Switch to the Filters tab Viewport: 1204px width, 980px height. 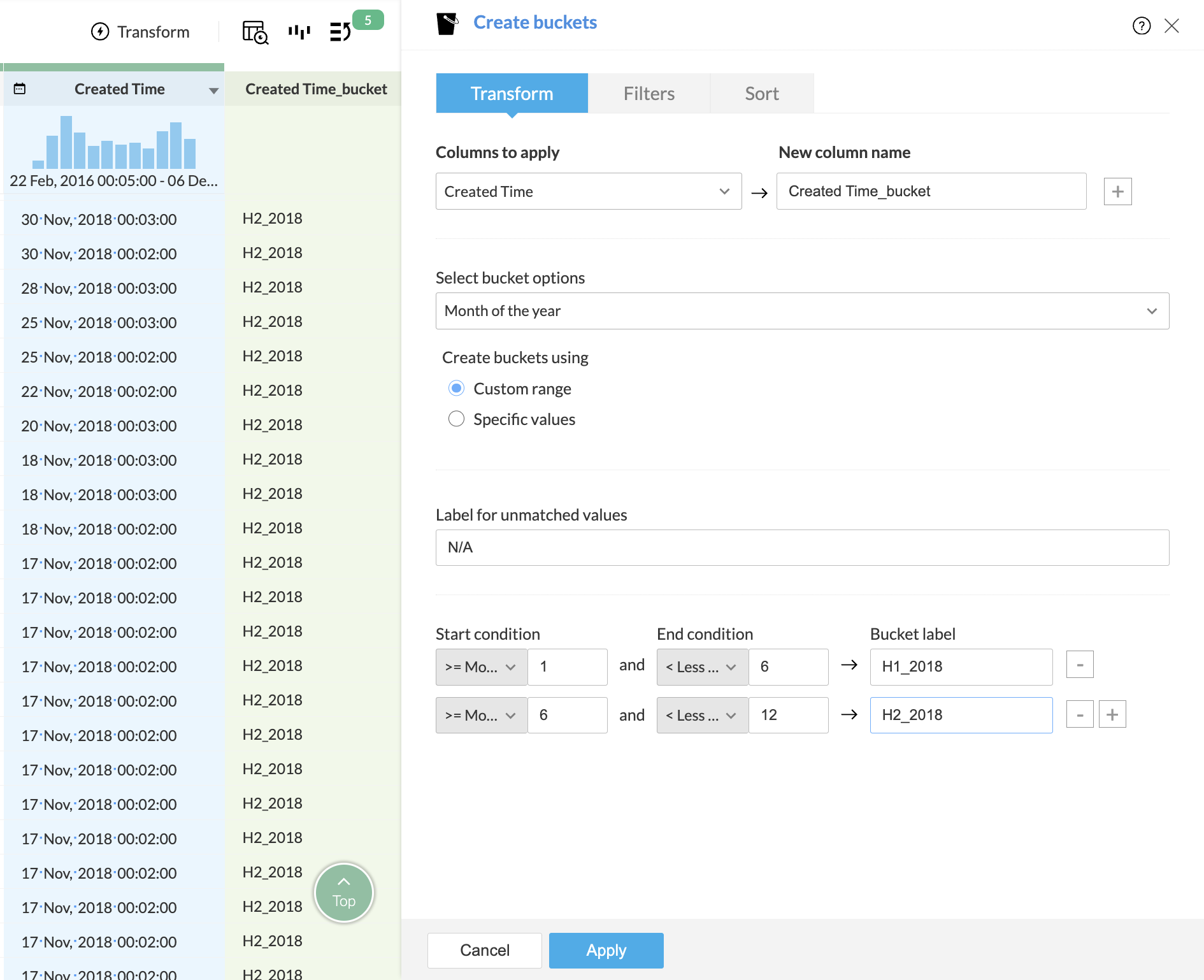[x=649, y=94]
